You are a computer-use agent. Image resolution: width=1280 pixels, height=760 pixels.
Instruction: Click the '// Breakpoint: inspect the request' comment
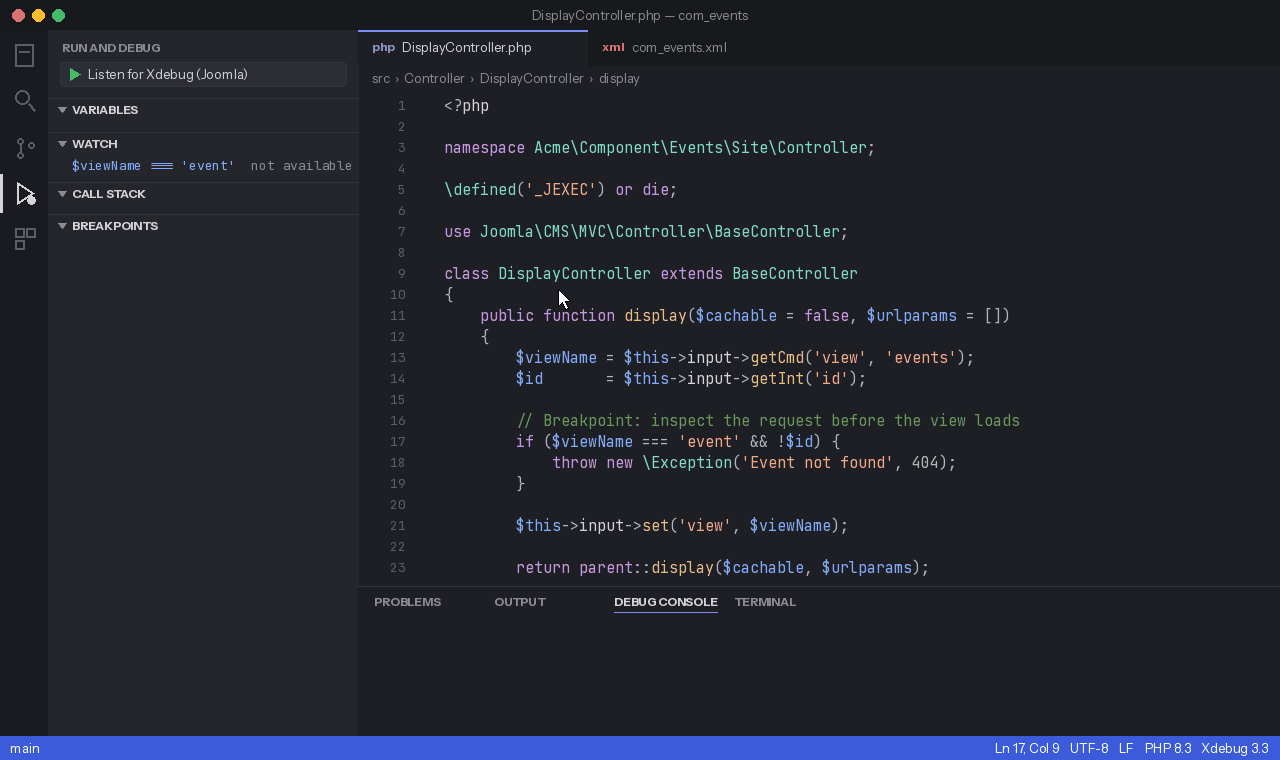pos(768,420)
